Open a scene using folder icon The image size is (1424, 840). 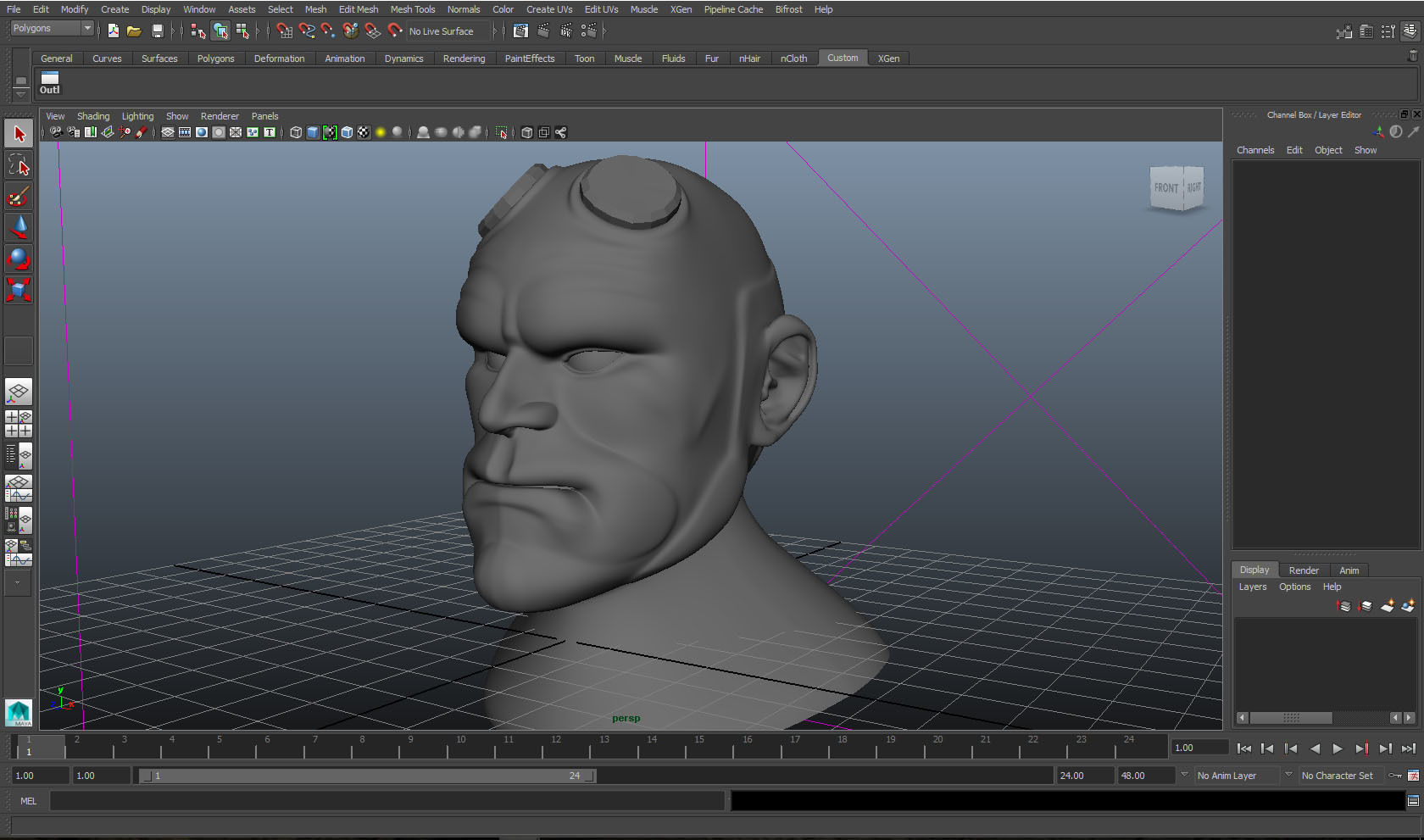[x=134, y=31]
